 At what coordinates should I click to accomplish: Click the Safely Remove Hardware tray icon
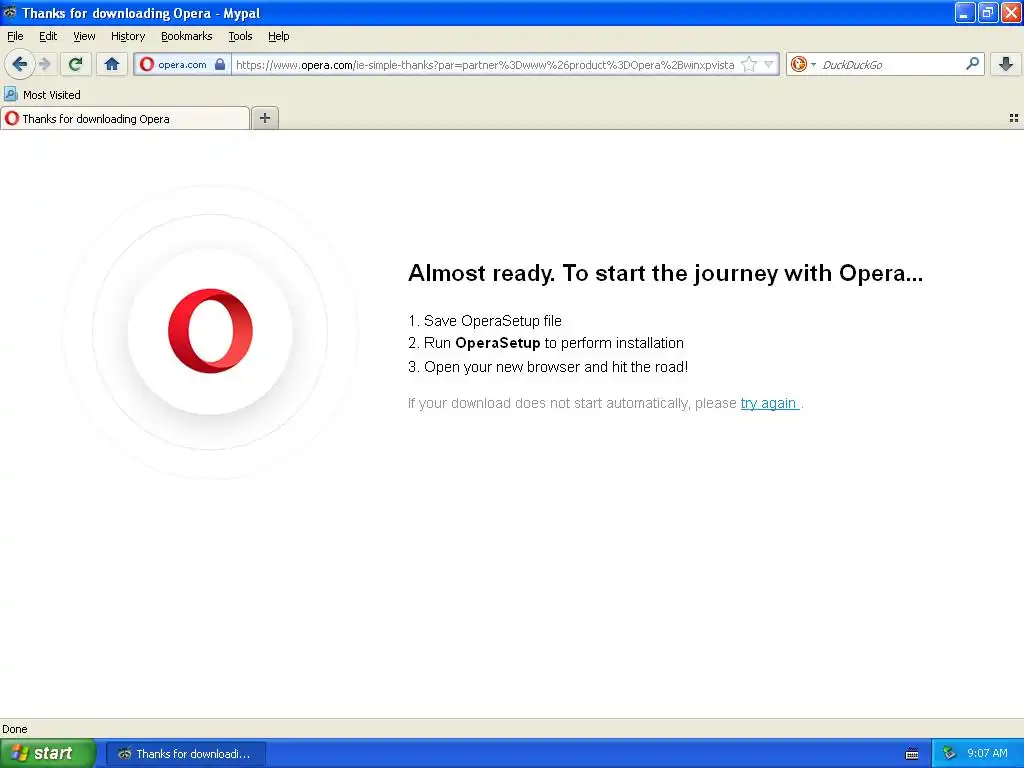949,753
